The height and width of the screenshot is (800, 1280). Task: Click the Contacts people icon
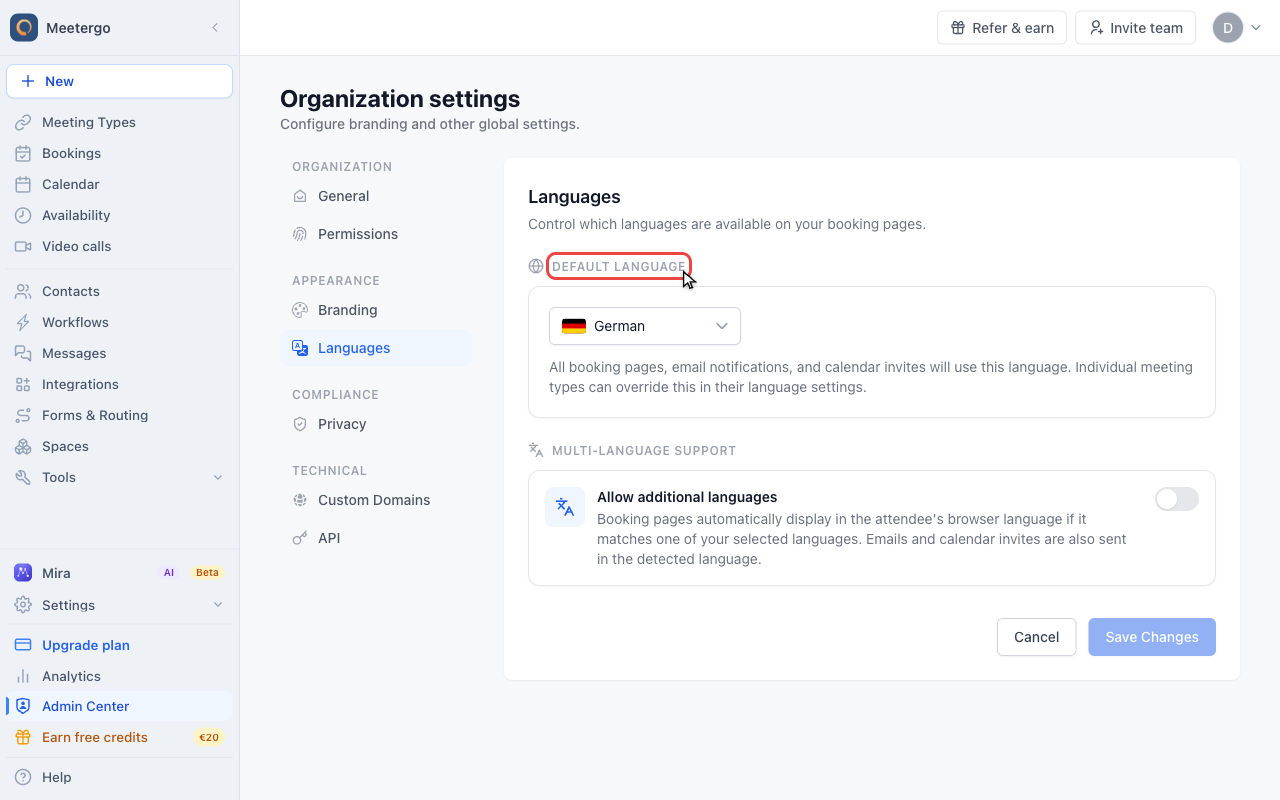pos(23,291)
